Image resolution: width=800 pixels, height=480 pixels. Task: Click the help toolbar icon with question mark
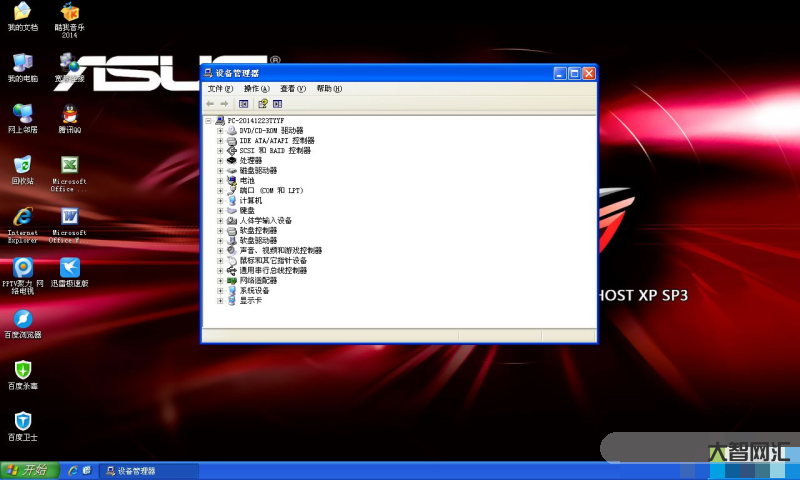pyautogui.click(x=262, y=103)
